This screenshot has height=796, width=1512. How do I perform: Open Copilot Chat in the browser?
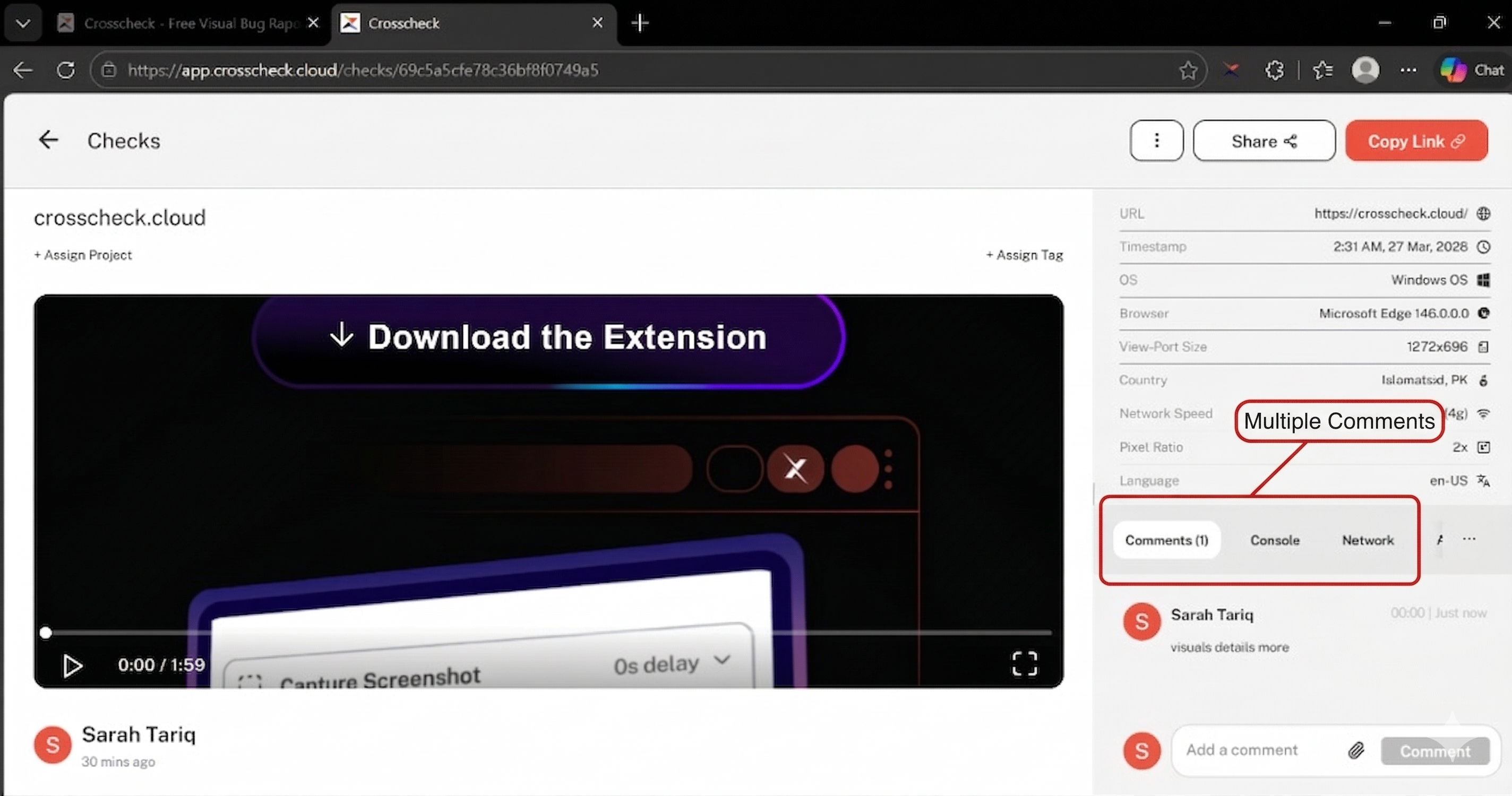(1473, 71)
